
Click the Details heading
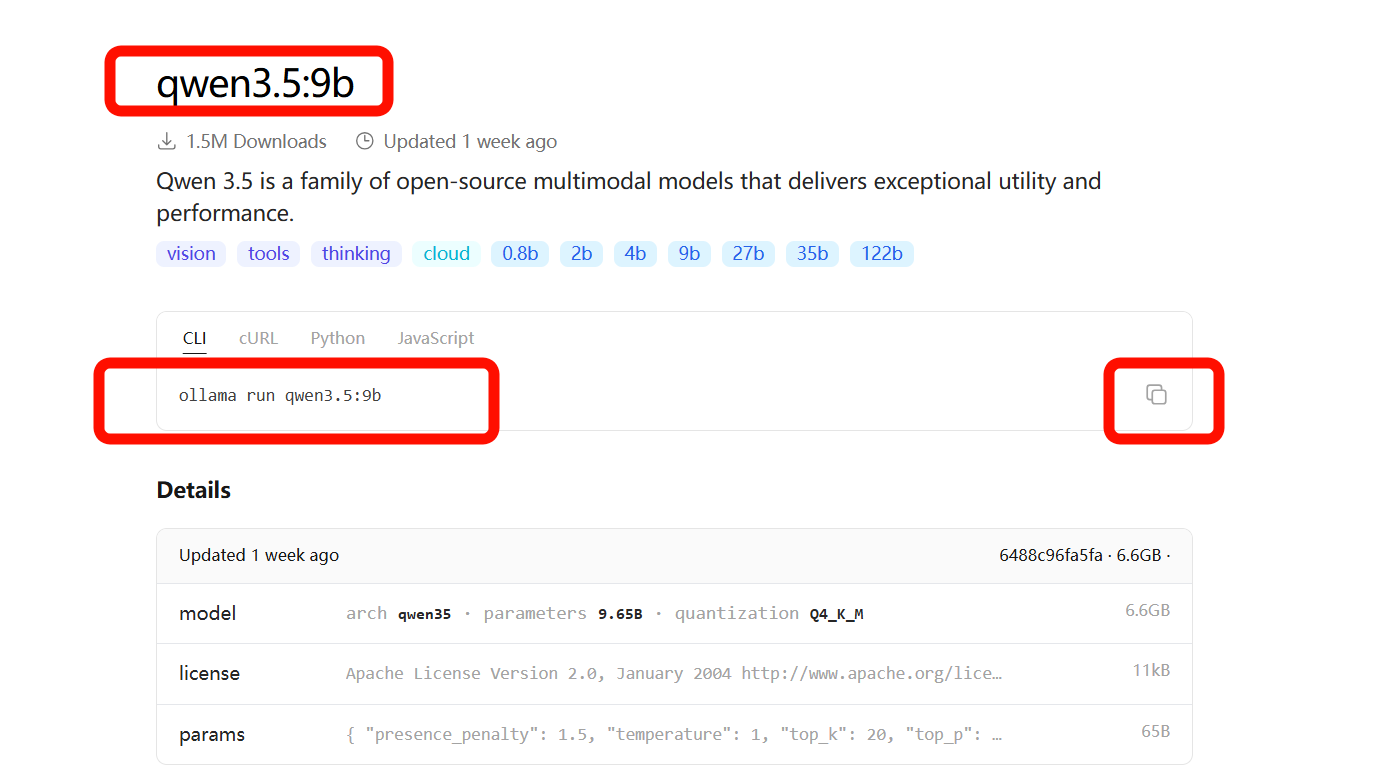pos(194,490)
